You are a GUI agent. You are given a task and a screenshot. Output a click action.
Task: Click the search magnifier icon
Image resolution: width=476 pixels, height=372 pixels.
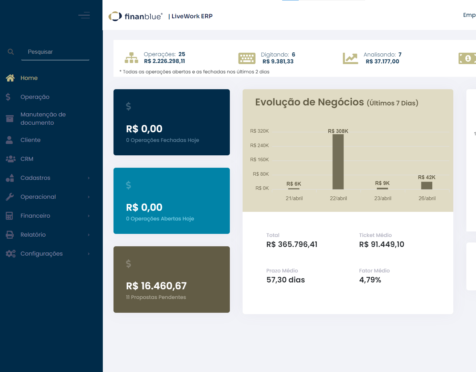click(x=11, y=52)
